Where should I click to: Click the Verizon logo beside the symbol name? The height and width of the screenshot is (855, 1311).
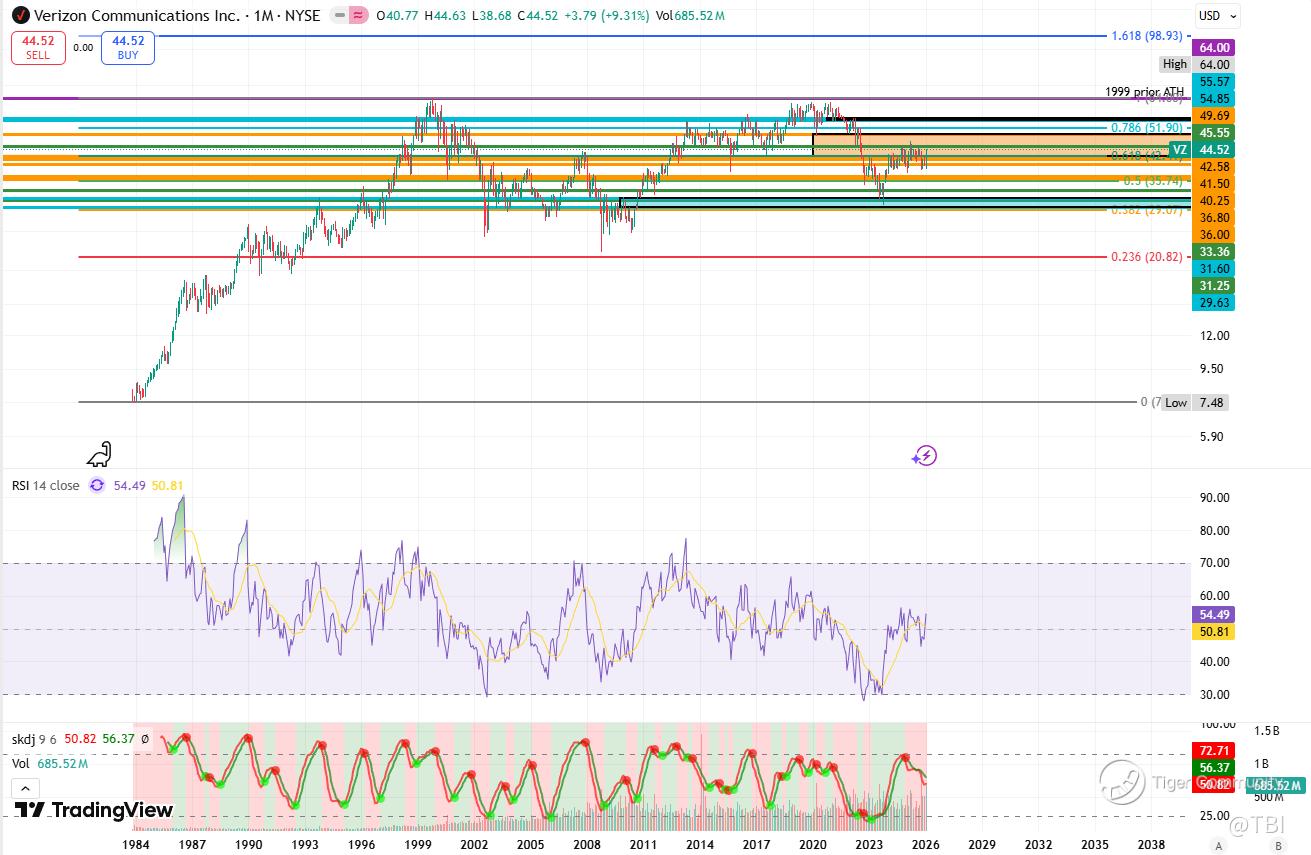(20, 16)
